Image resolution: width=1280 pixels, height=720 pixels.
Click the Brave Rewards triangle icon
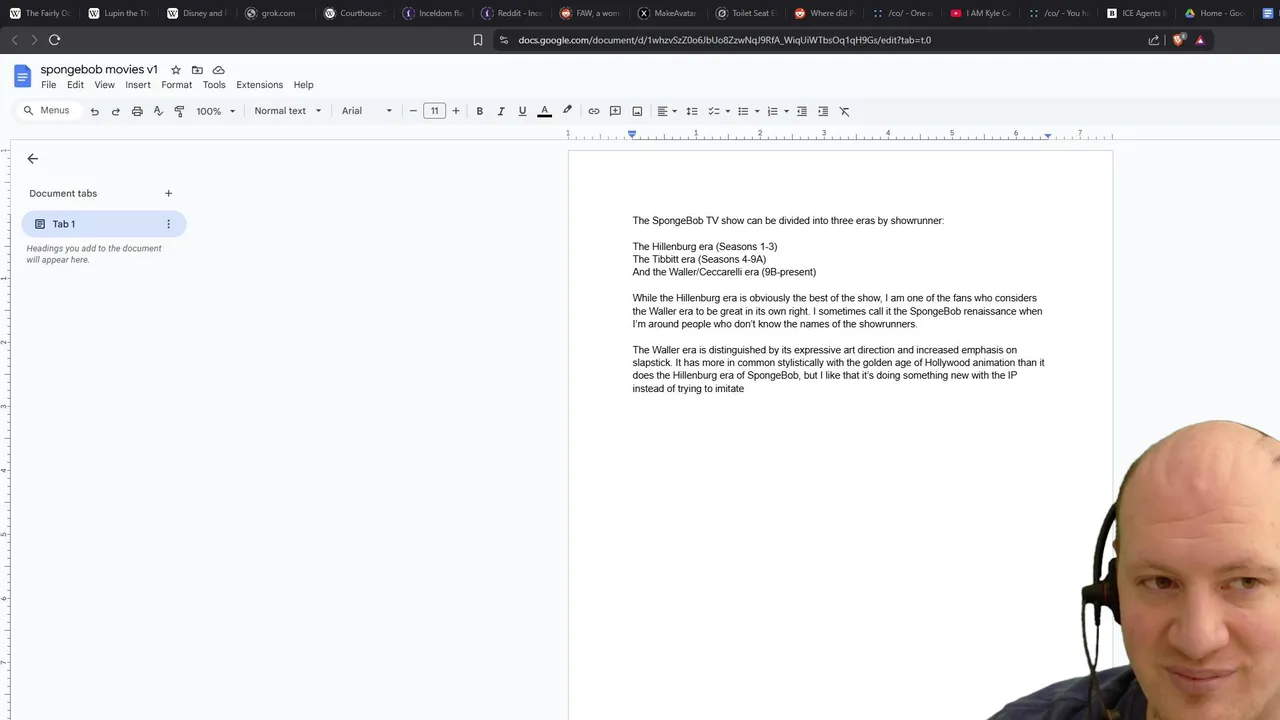tap(1200, 40)
